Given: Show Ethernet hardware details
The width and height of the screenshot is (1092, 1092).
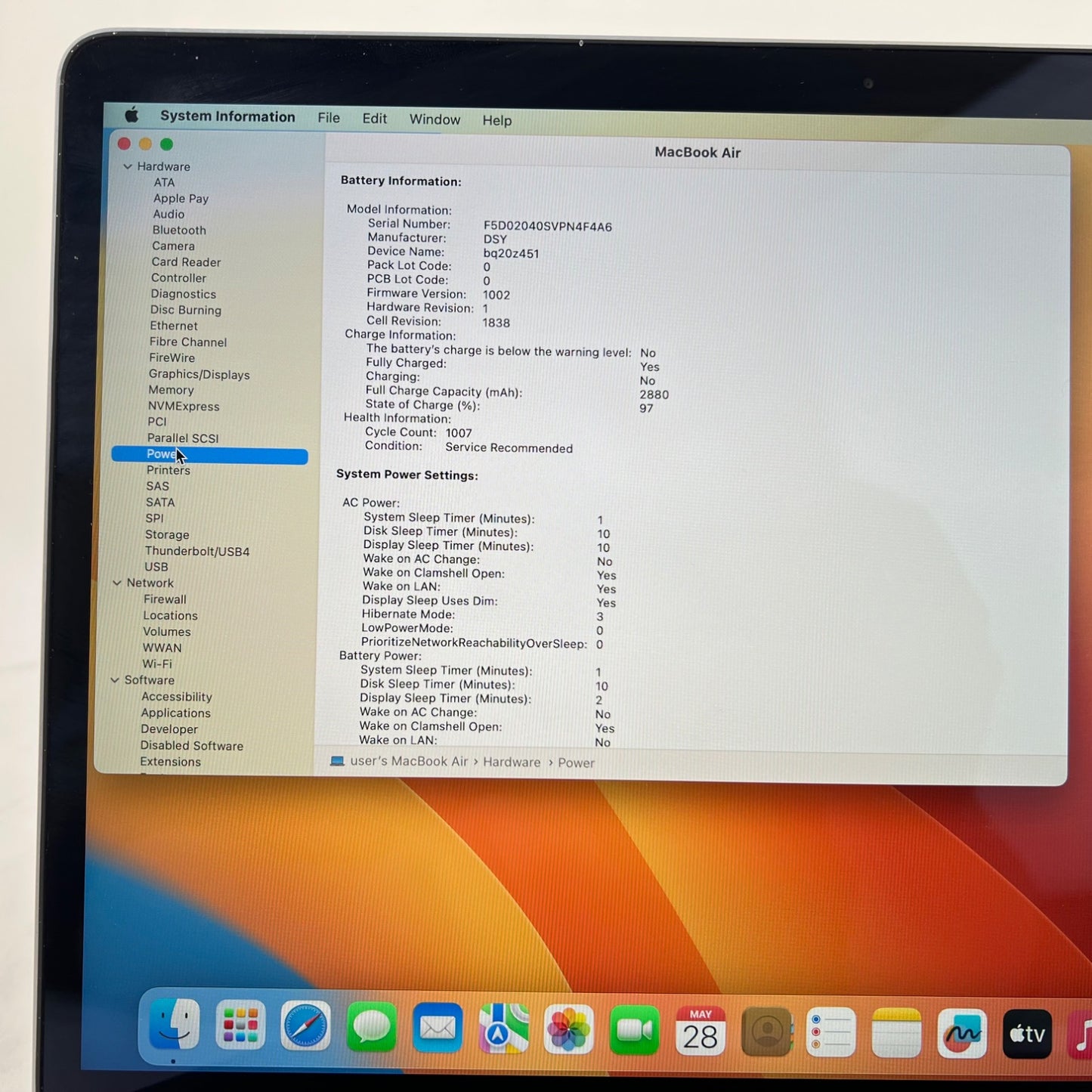Looking at the screenshot, I should point(174,326).
